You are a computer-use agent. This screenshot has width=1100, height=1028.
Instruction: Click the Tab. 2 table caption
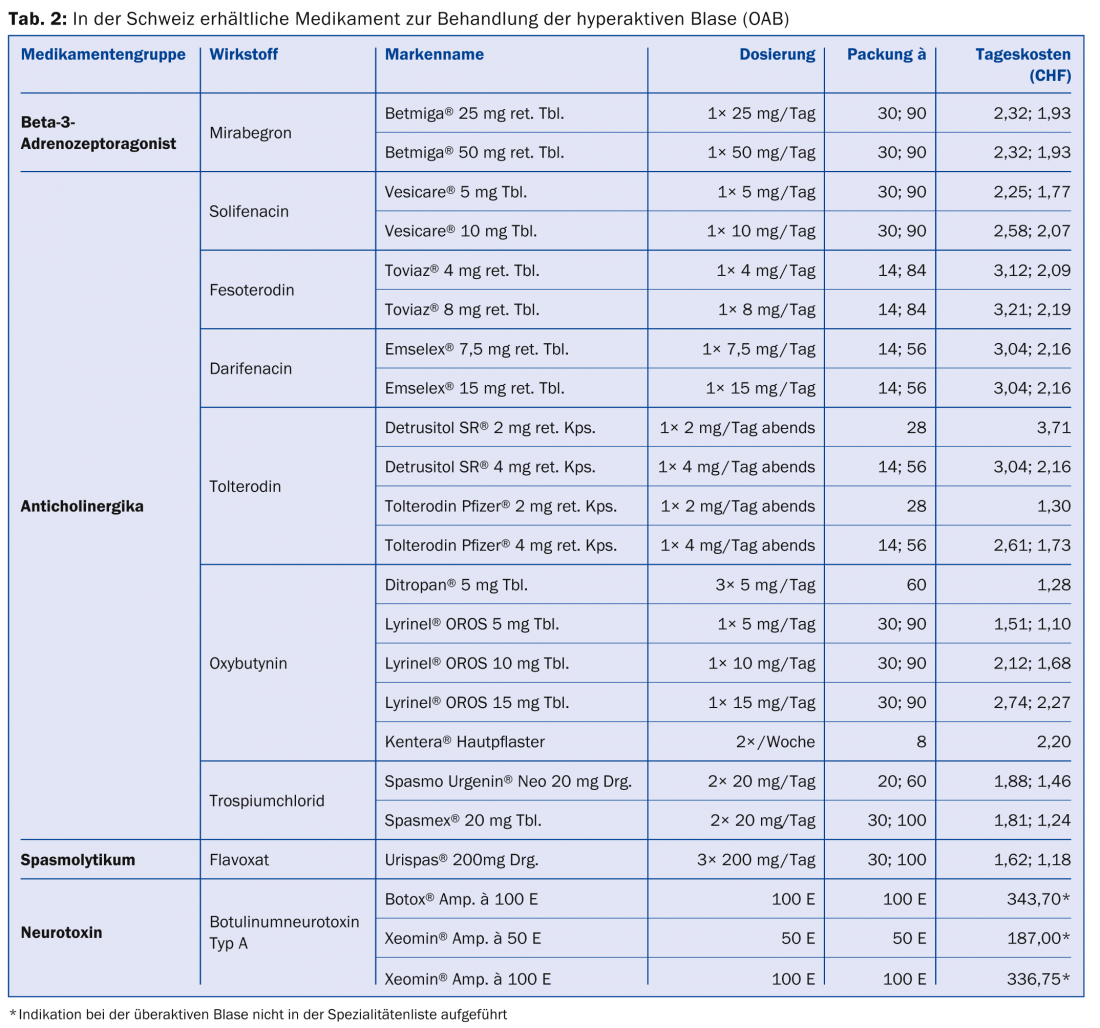point(398,19)
